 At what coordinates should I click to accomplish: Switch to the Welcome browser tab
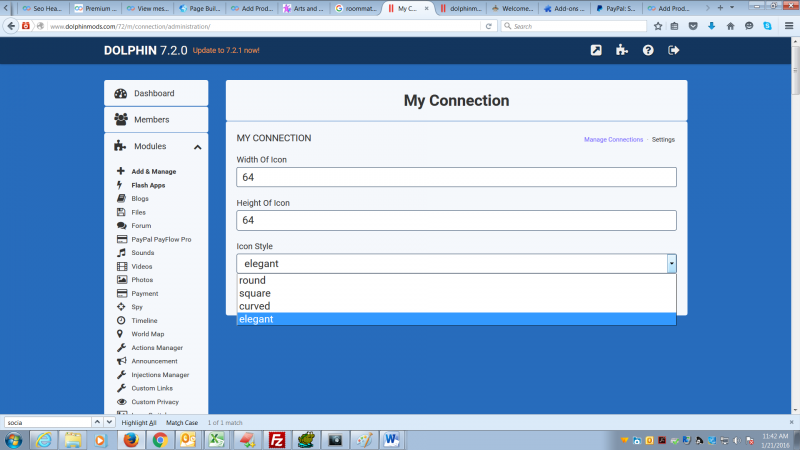point(512,8)
